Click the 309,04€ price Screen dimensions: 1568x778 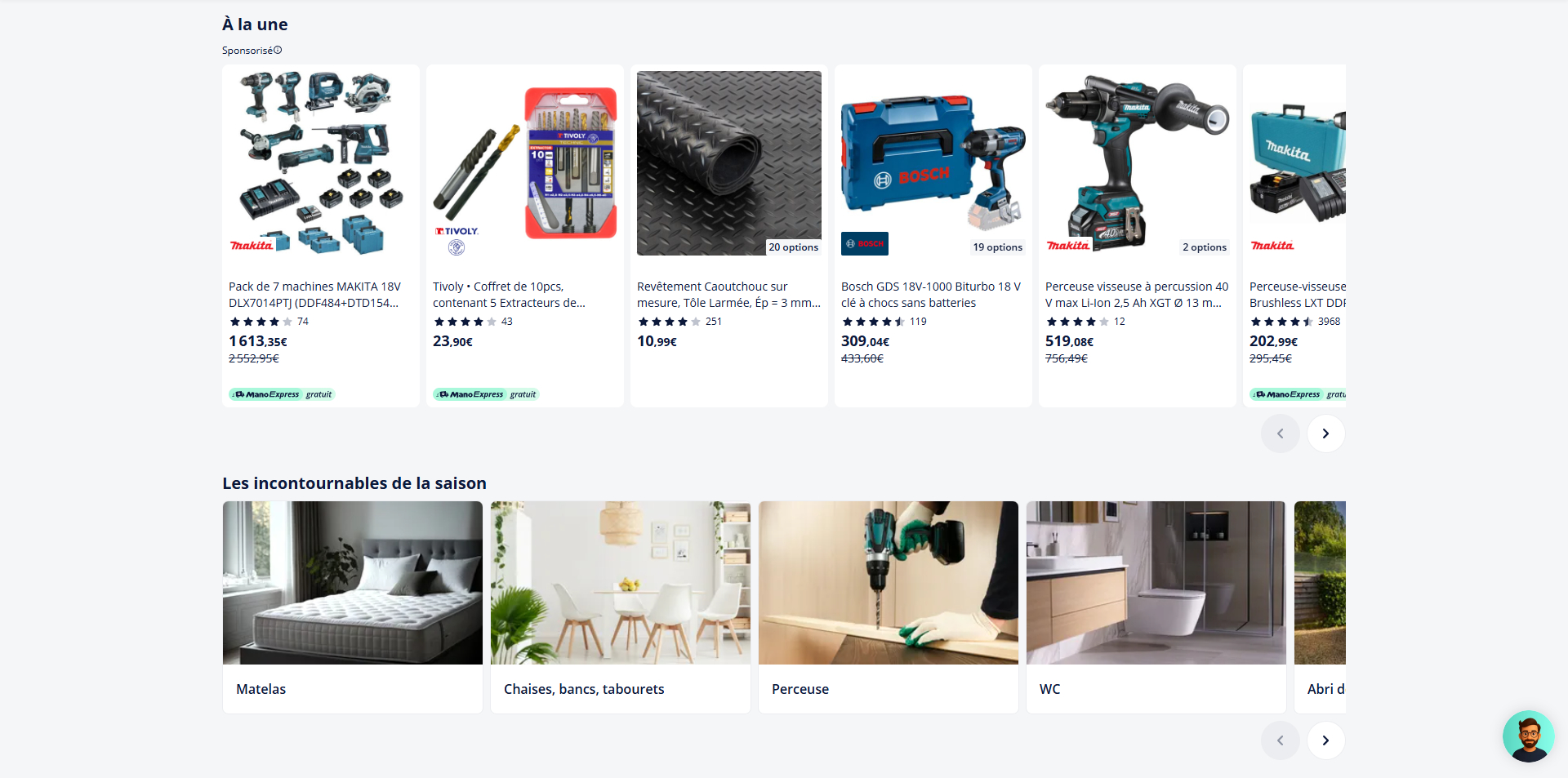coord(865,341)
